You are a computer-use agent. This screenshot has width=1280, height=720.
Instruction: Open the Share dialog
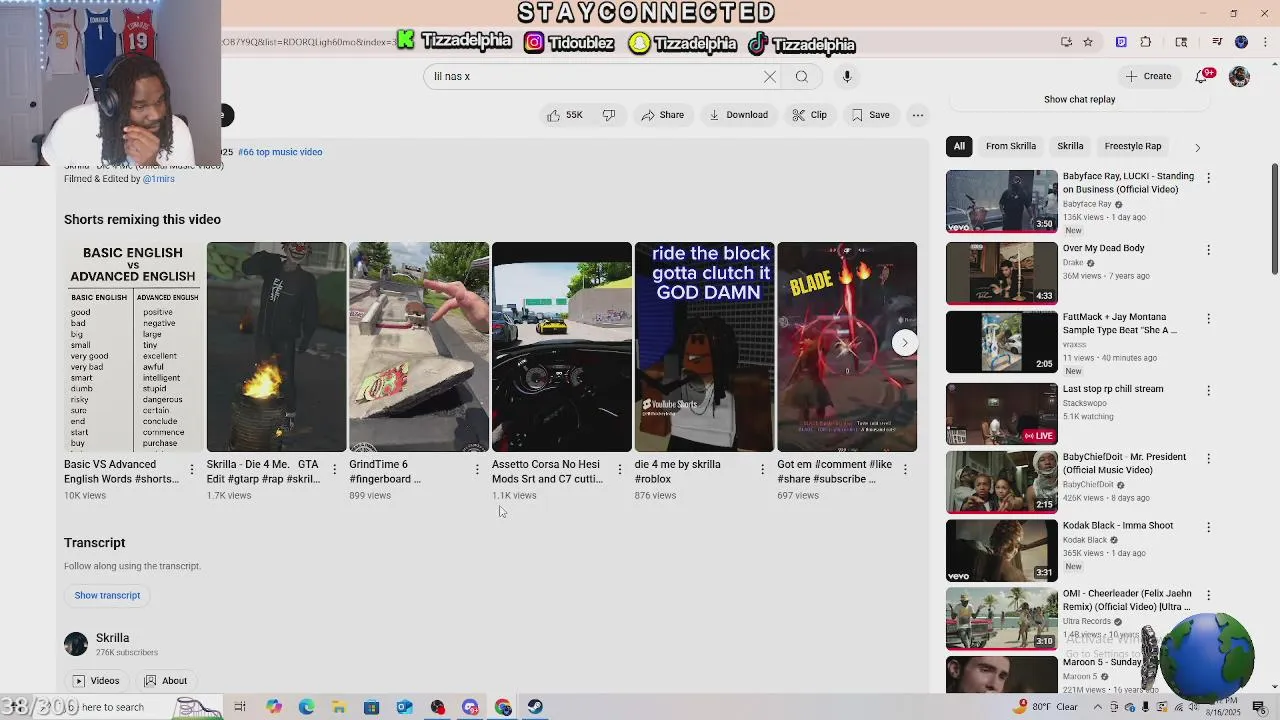point(663,115)
